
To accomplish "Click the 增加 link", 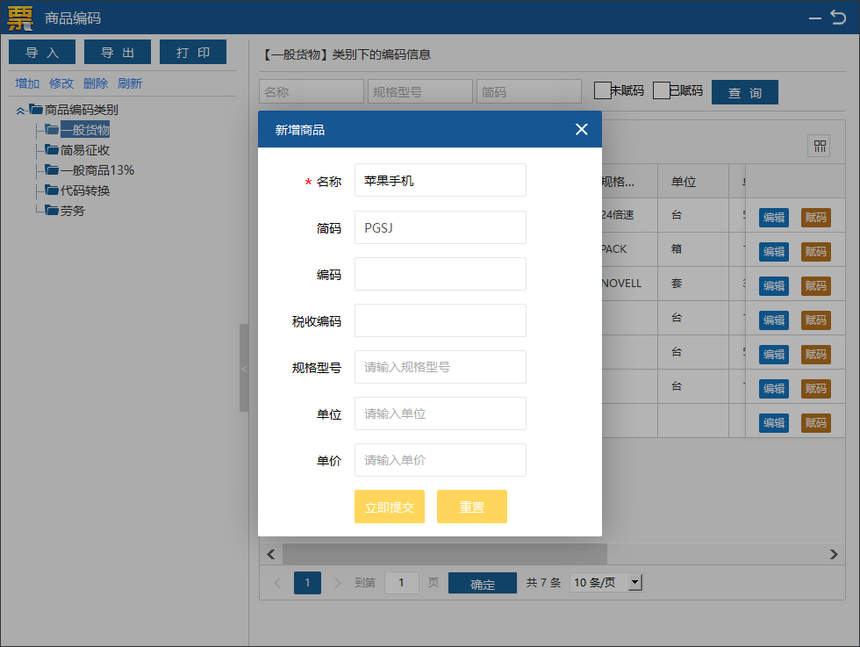I will [27, 83].
